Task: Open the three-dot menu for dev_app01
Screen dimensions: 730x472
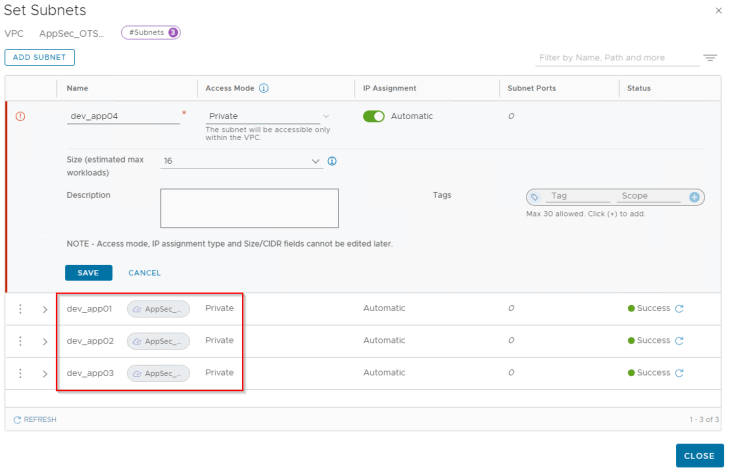Action: click(x=20, y=309)
